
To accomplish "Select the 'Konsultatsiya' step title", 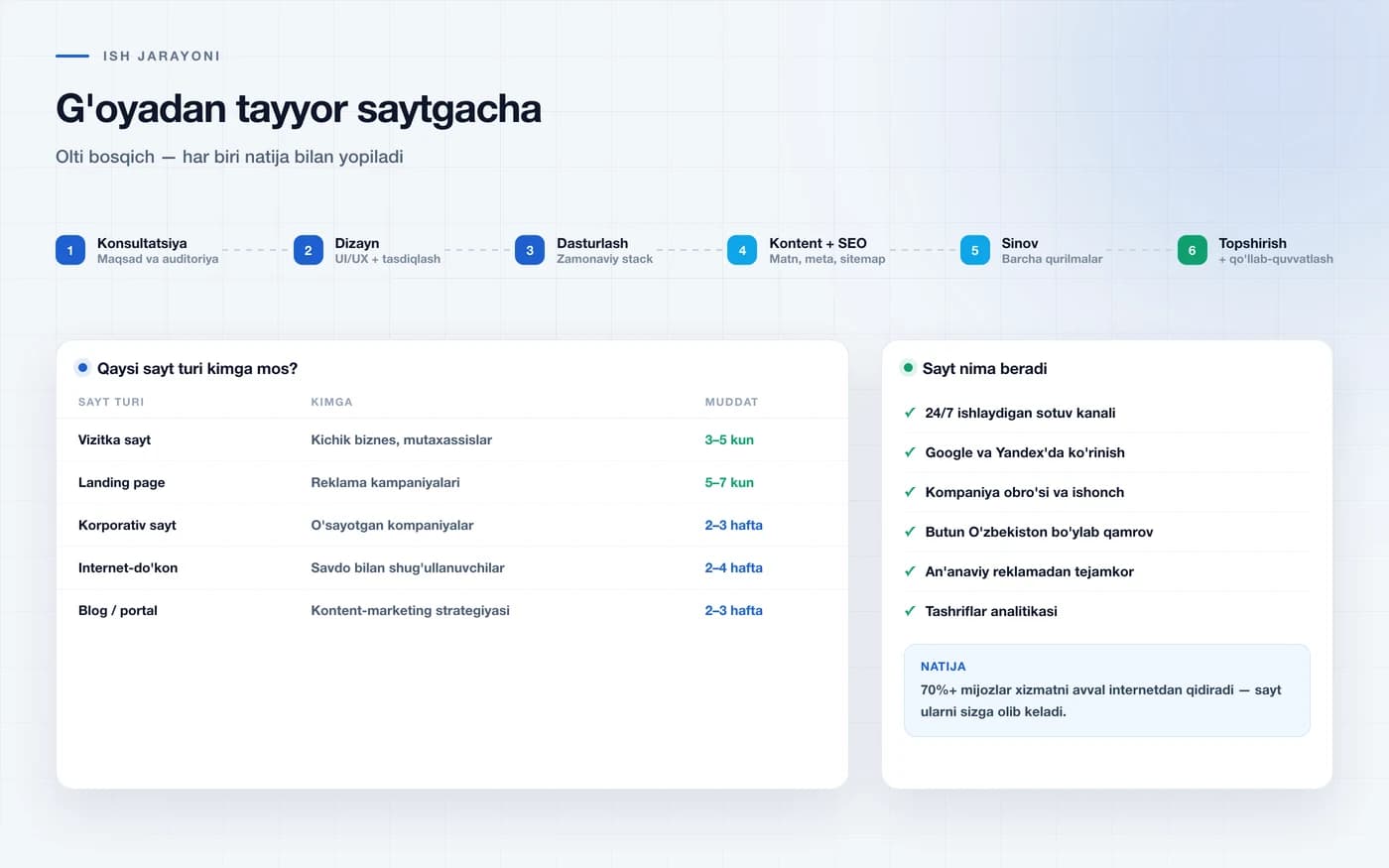I will point(142,243).
